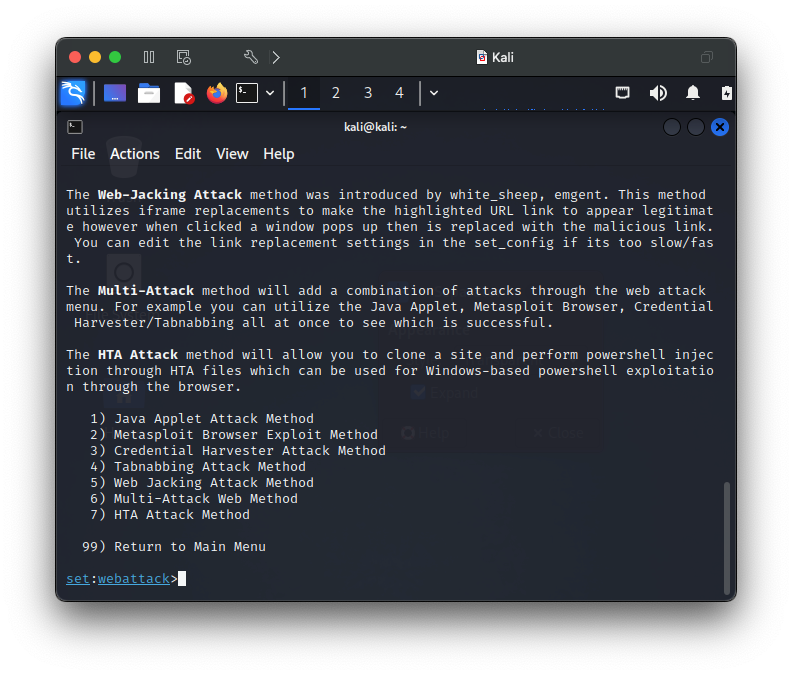Click the network ethernet status icon
The width and height of the screenshot is (792, 675).
(x=622, y=93)
